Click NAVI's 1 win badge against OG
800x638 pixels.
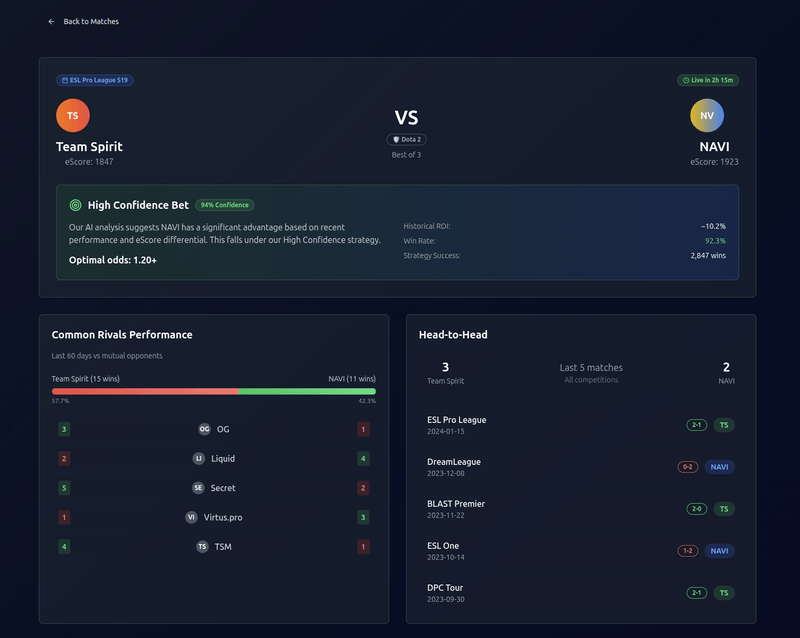point(363,429)
